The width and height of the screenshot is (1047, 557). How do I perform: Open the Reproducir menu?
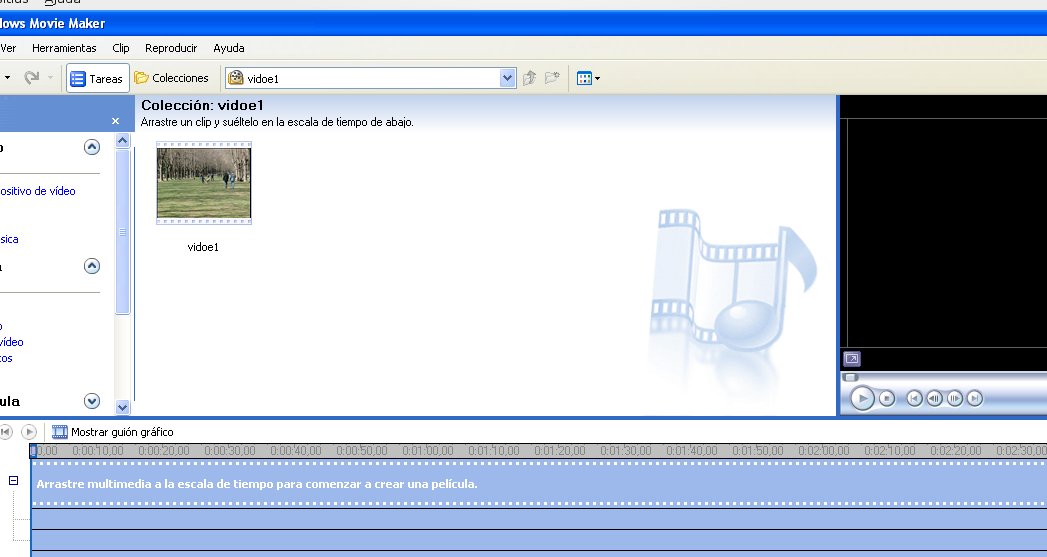click(x=171, y=48)
